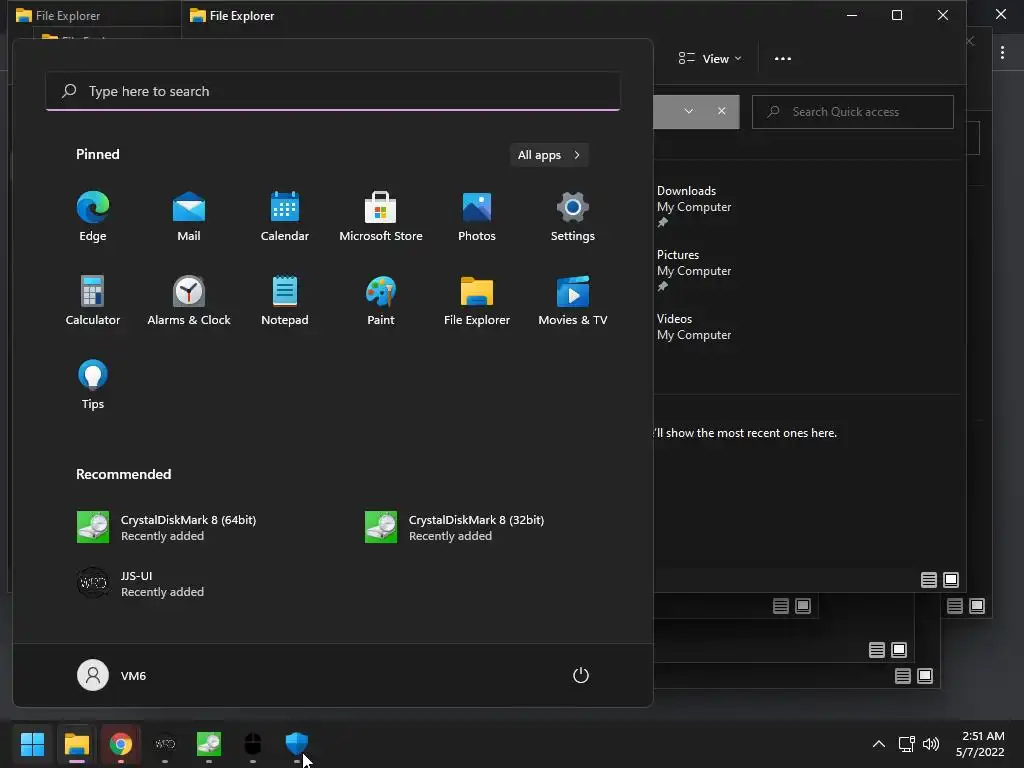Open the three-dot menu in background window
Viewport: 1024px width, 768px height.
tap(1002, 52)
